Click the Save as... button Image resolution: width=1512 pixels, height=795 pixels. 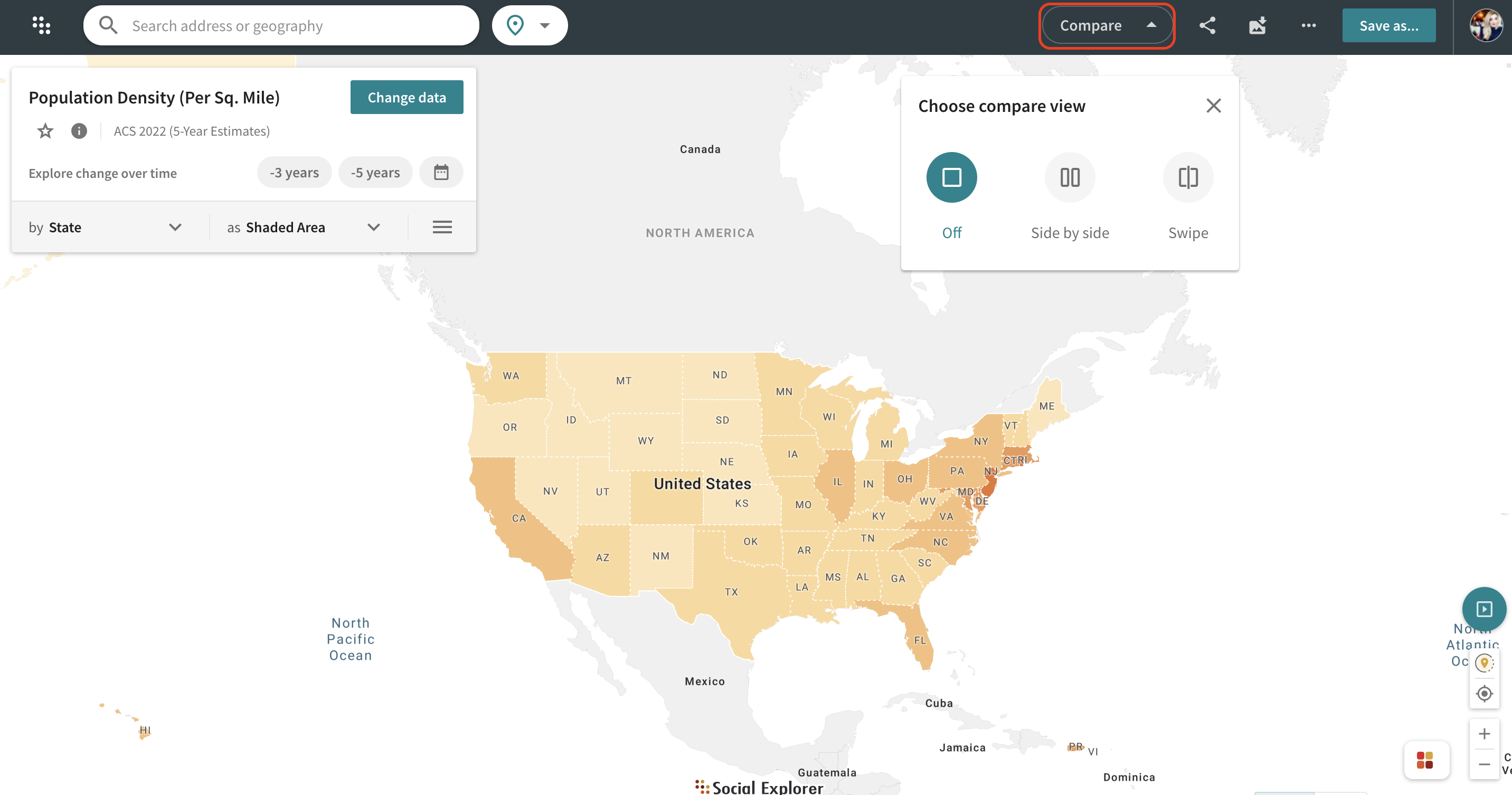(1389, 25)
